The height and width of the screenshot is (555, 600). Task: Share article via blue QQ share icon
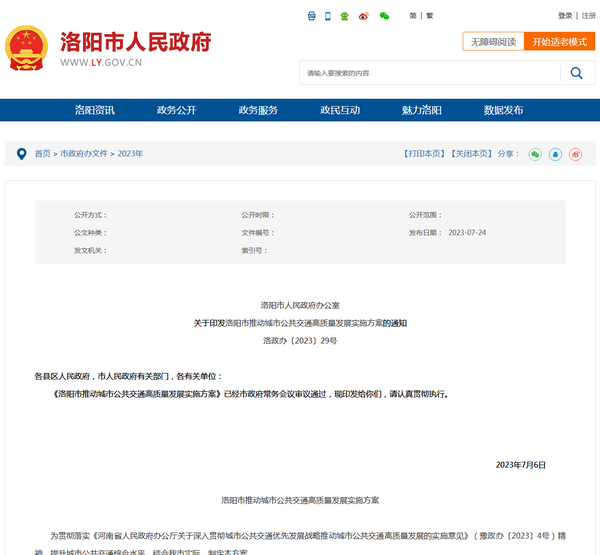click(555, 154)
